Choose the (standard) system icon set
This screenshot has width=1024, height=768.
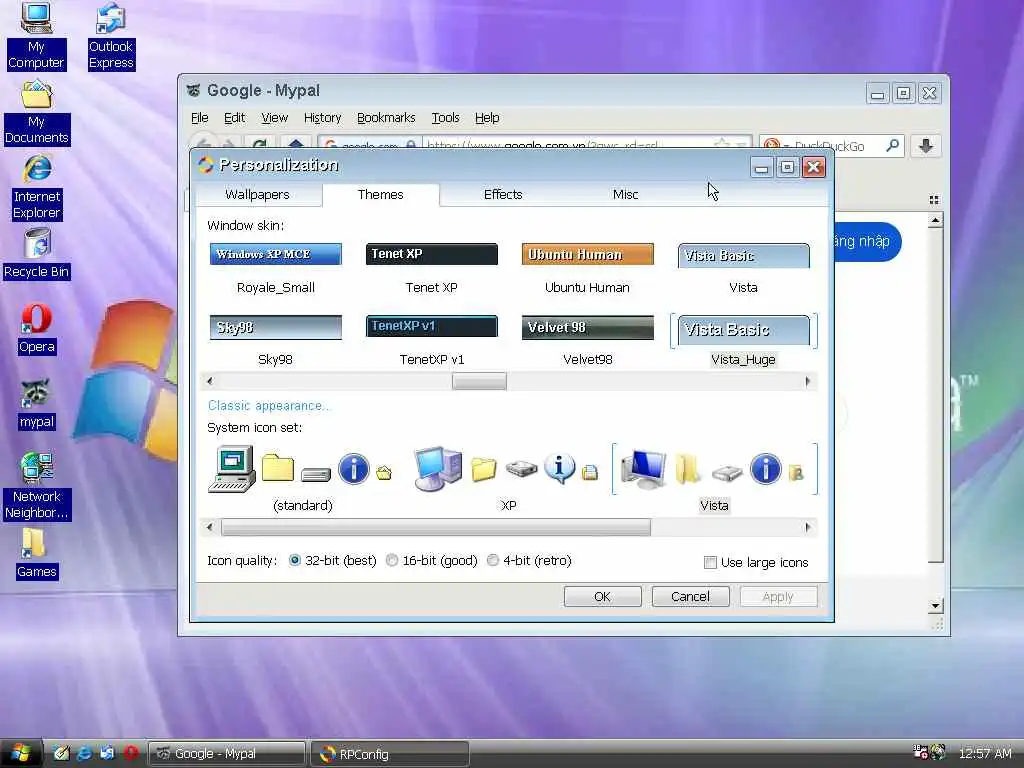(302, 479)
